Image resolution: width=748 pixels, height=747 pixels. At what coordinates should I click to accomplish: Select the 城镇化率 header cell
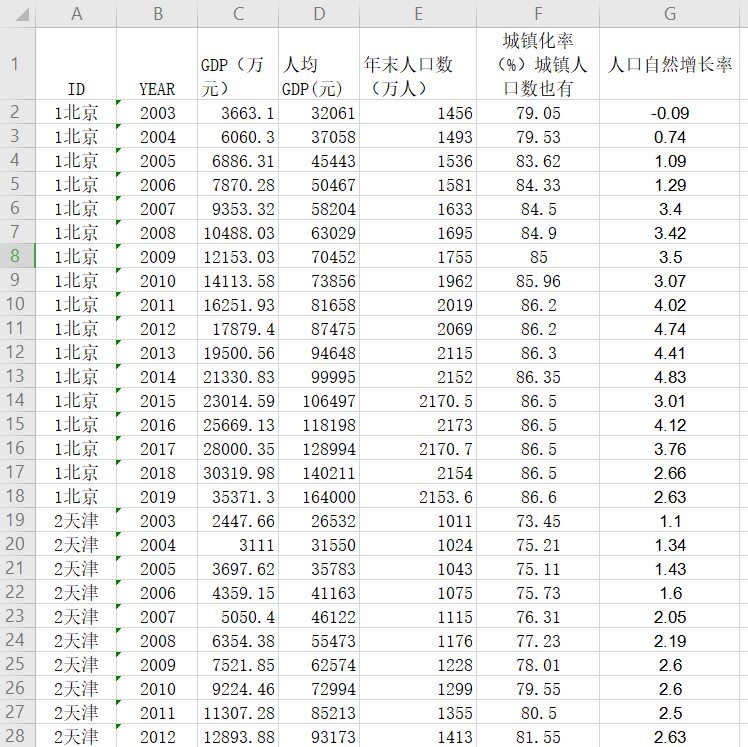coord(538,64)
